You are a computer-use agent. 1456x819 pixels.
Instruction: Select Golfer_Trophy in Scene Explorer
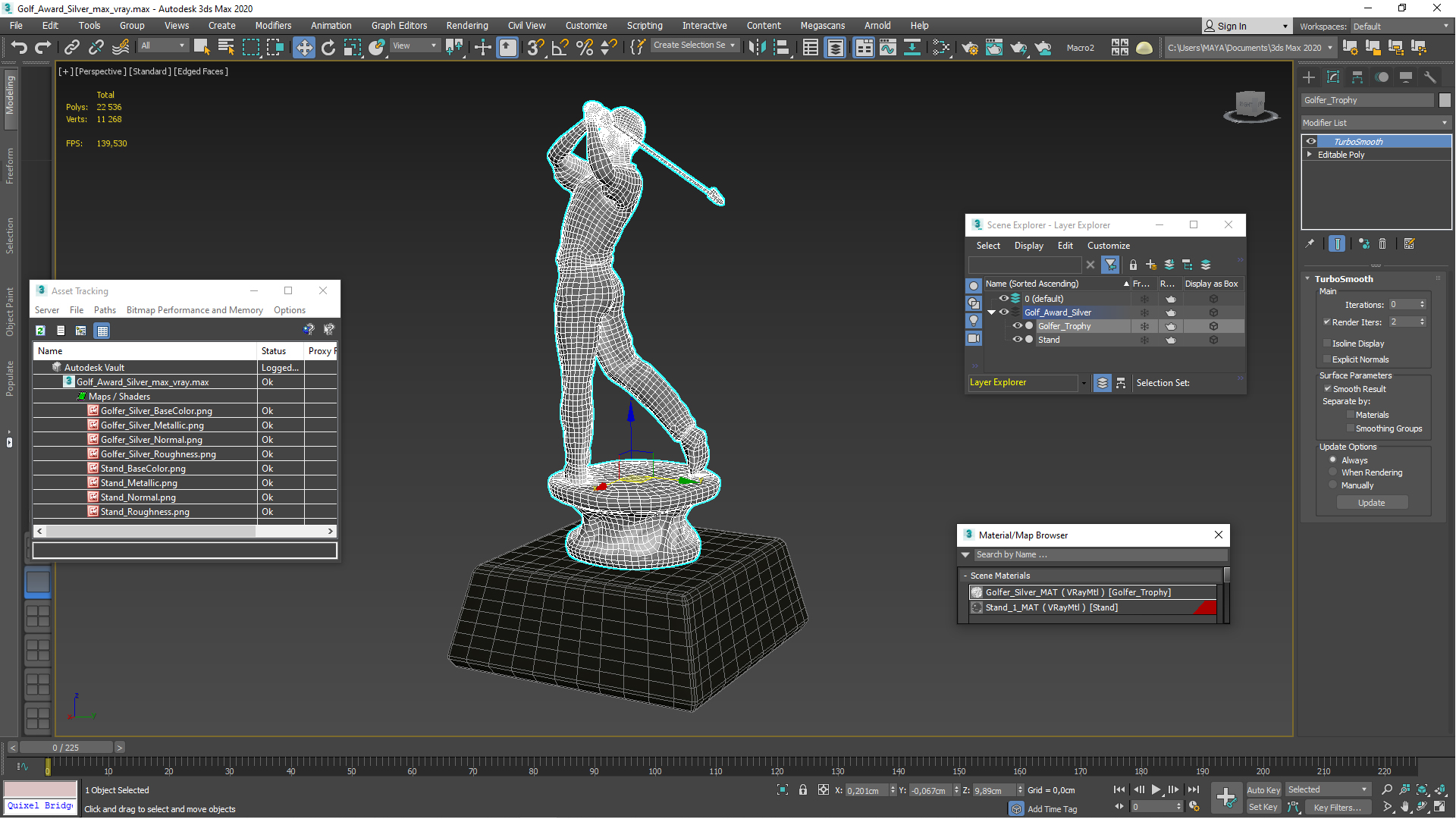coord(1062,325)
